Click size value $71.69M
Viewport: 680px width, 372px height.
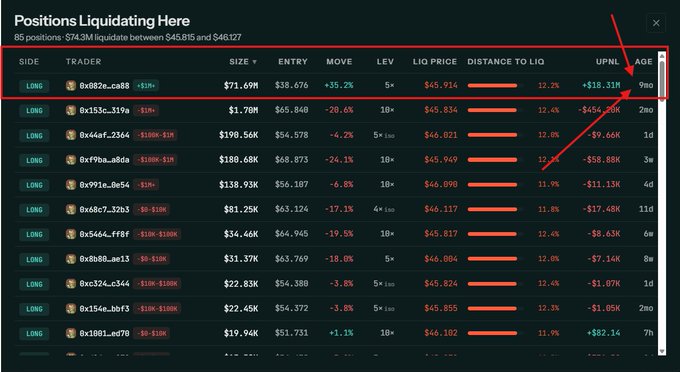241,86
